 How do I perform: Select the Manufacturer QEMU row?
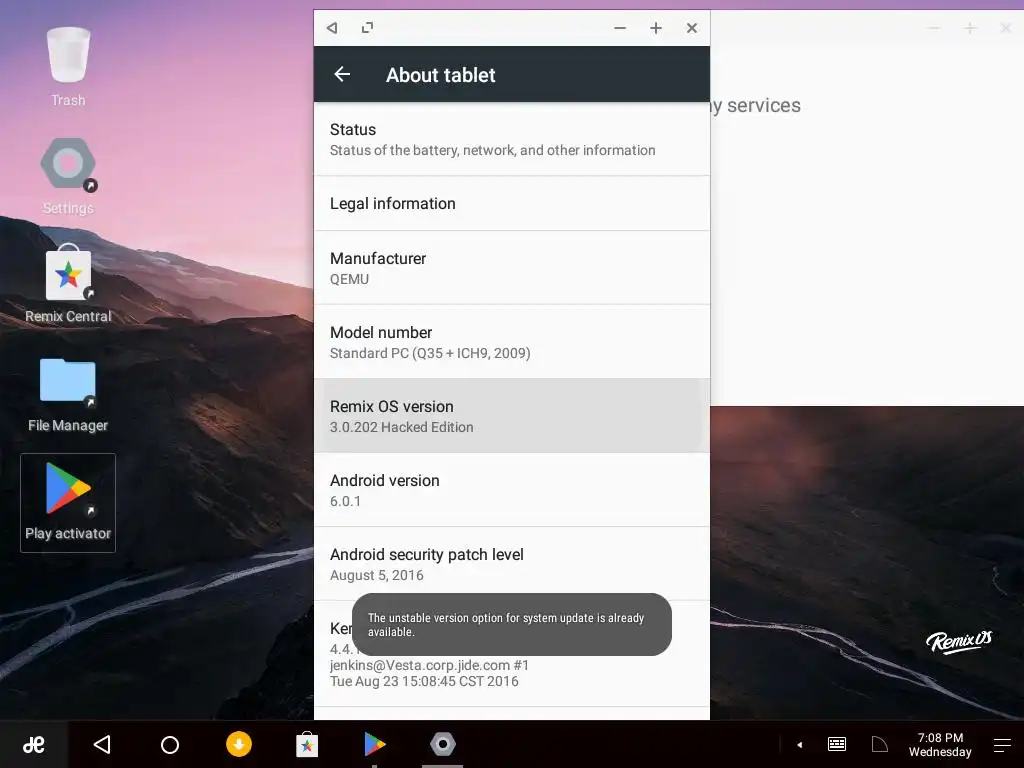[512, 268]
